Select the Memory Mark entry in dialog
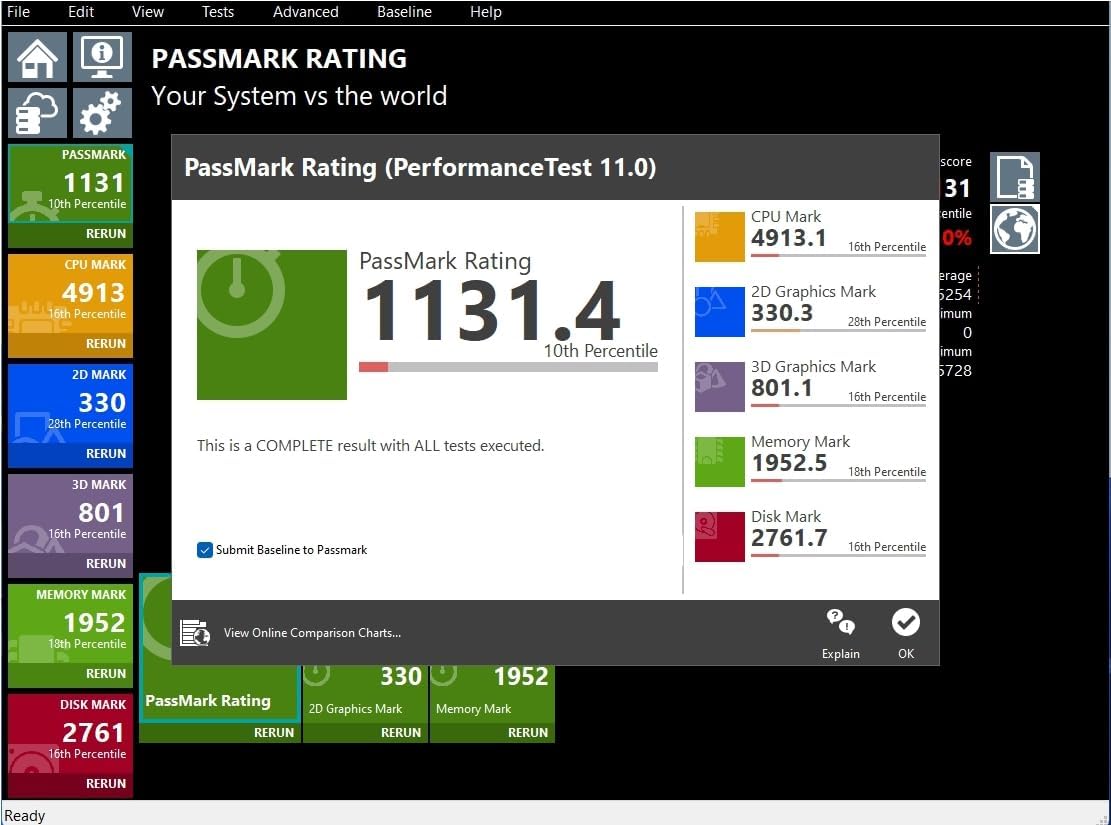1111x825 pixels. click(x=800, y=442)
